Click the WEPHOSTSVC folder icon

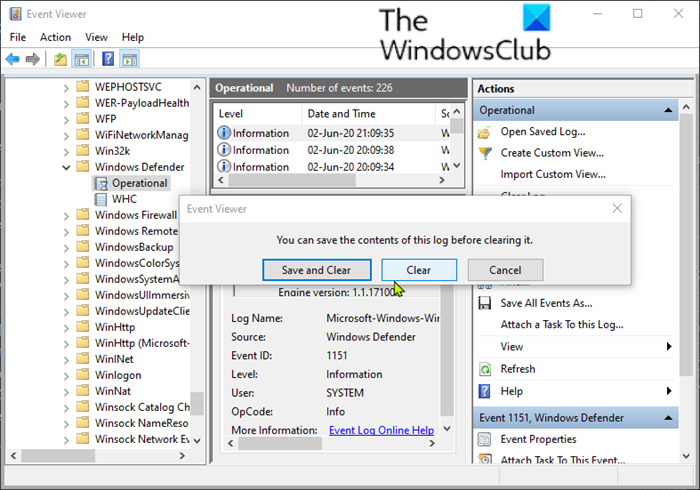click(x=83, y=86)
